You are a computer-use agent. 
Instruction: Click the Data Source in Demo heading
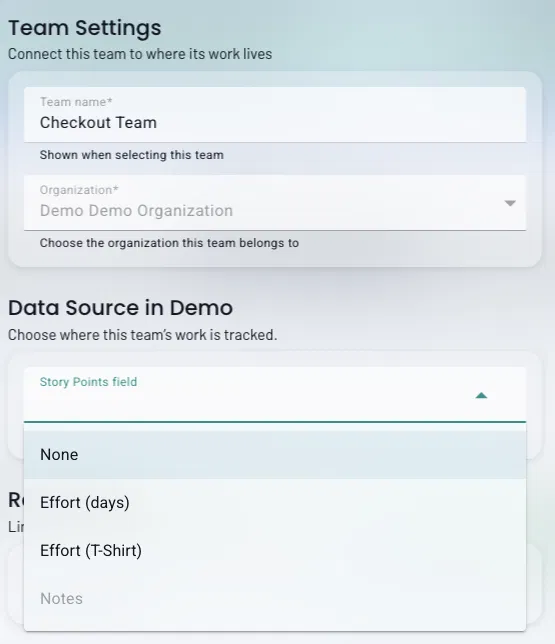point(120,308)
